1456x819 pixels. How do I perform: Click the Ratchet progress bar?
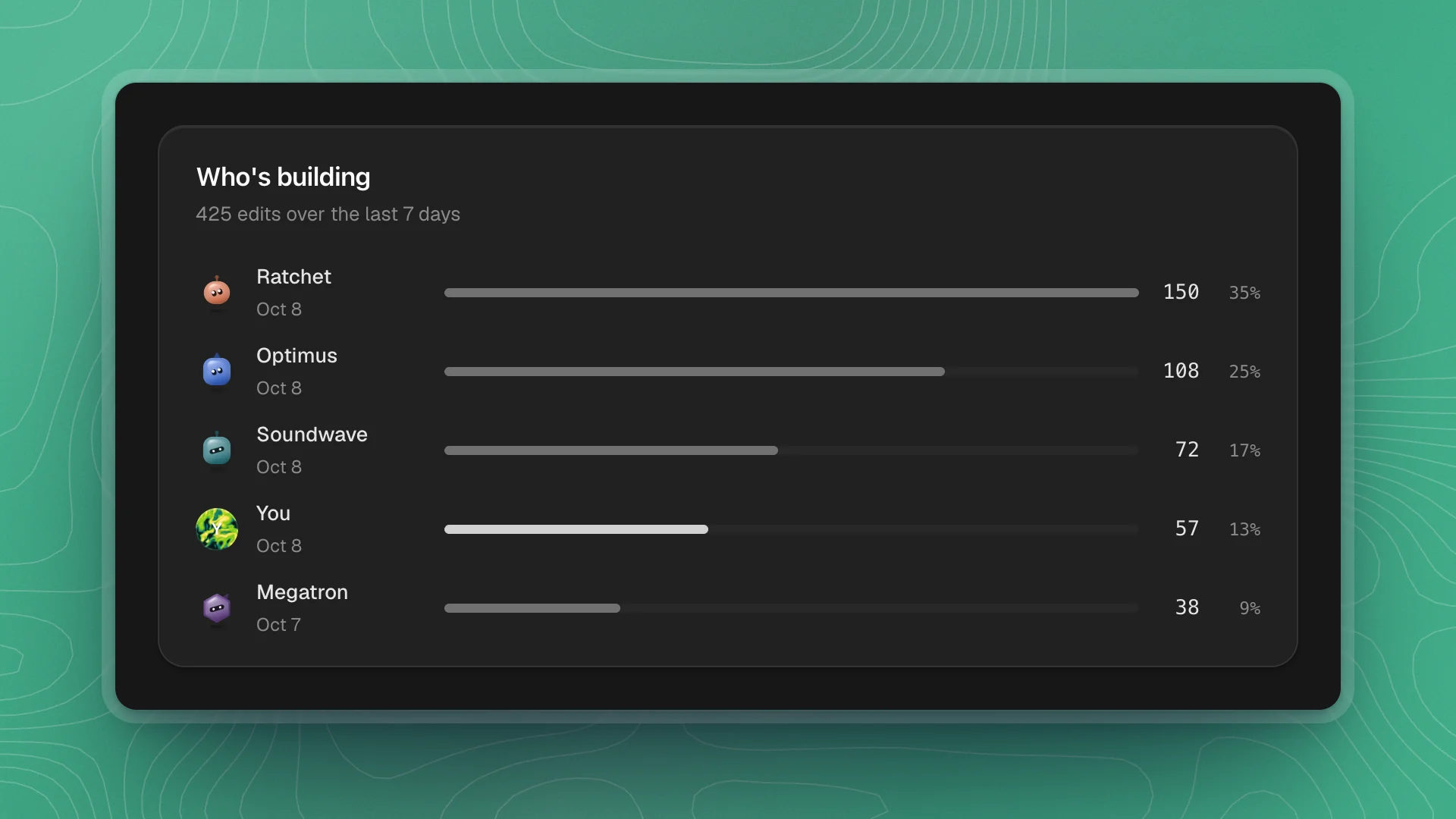coord(792,293)
